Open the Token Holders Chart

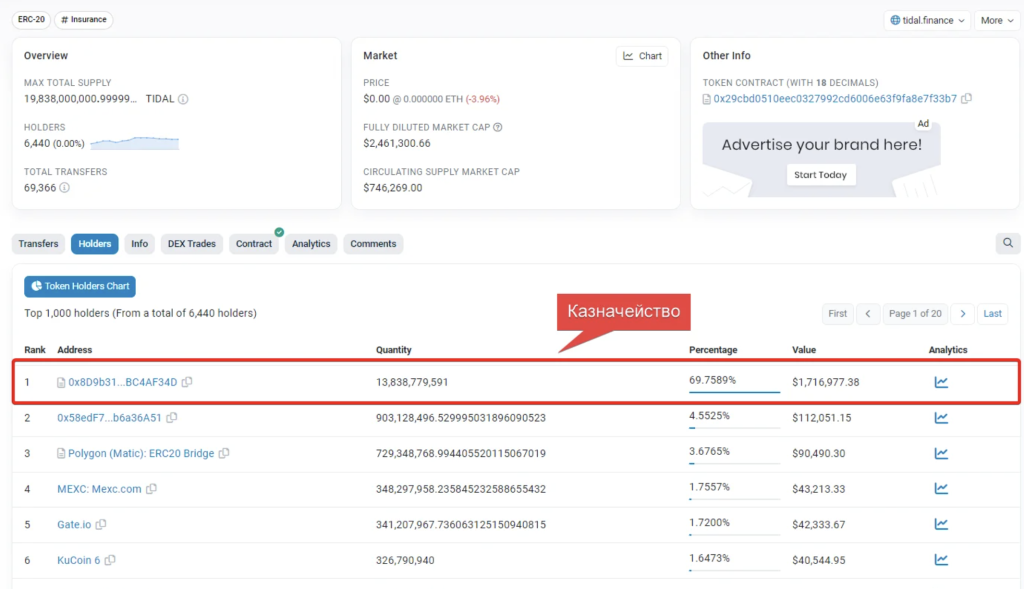pyautogui.click(x=80, y=286)
